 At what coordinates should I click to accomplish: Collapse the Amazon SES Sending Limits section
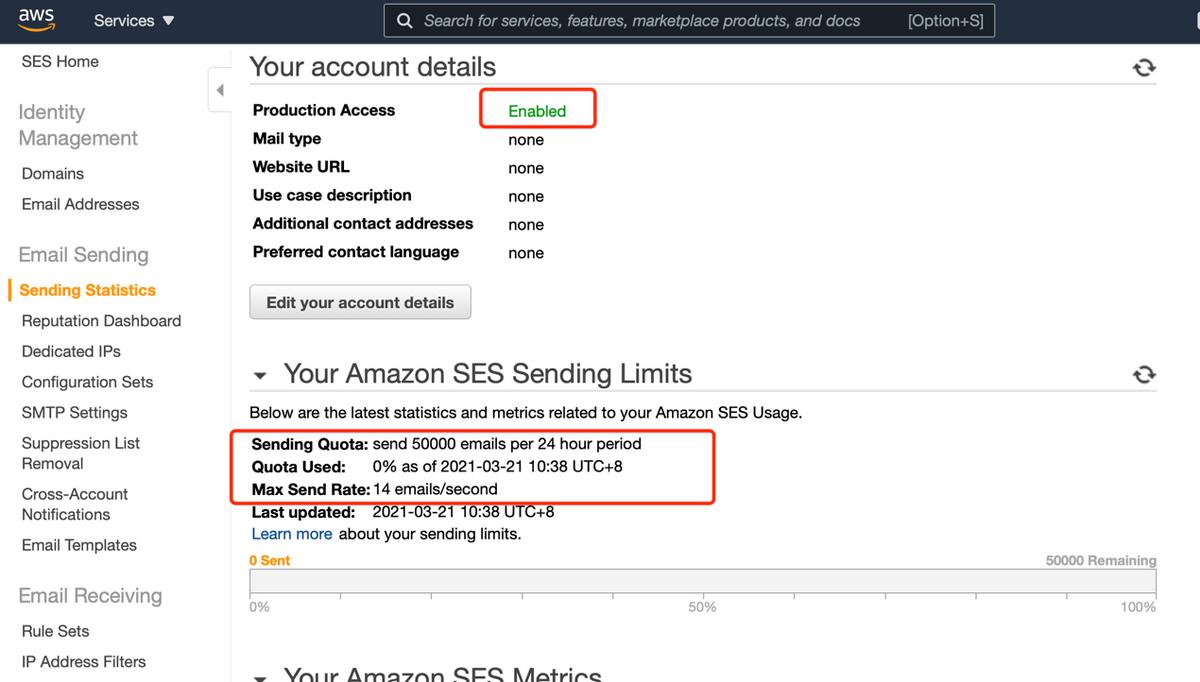261,377
